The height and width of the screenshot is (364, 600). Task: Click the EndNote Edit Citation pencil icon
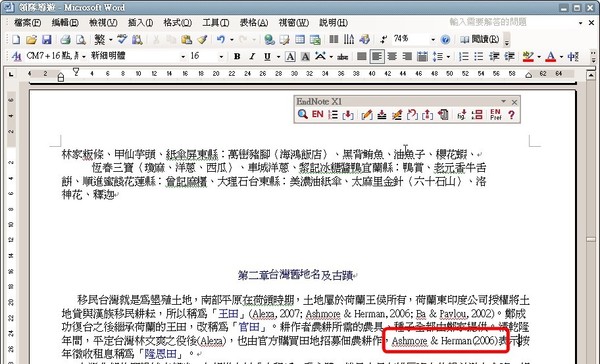tap(367, 114)
